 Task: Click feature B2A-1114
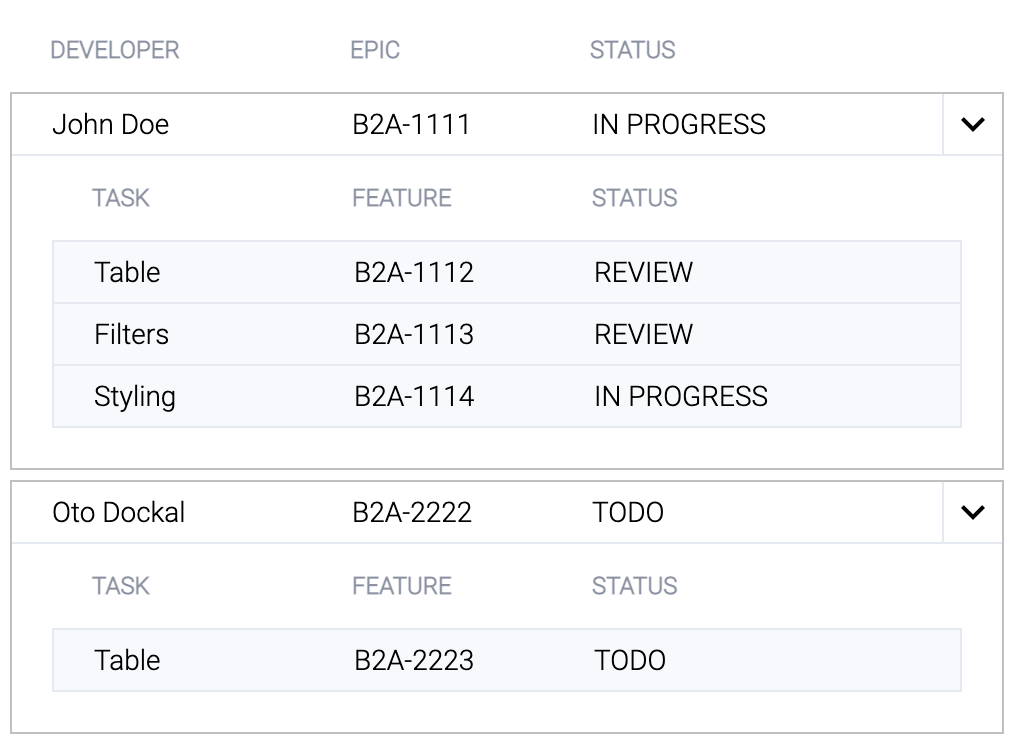[414, 396]
